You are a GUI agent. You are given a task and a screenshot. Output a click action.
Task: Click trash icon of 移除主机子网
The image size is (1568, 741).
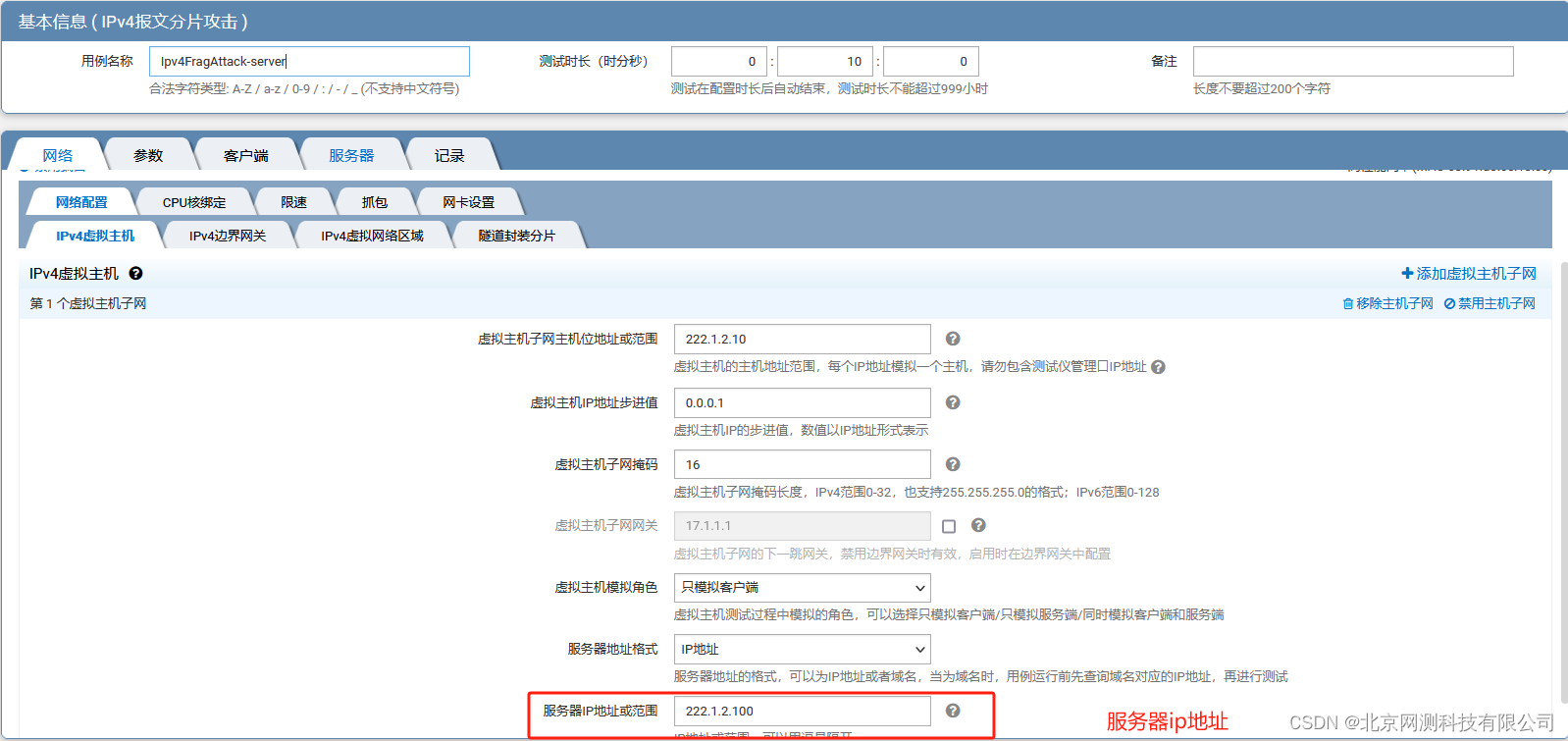[1348, 304]
